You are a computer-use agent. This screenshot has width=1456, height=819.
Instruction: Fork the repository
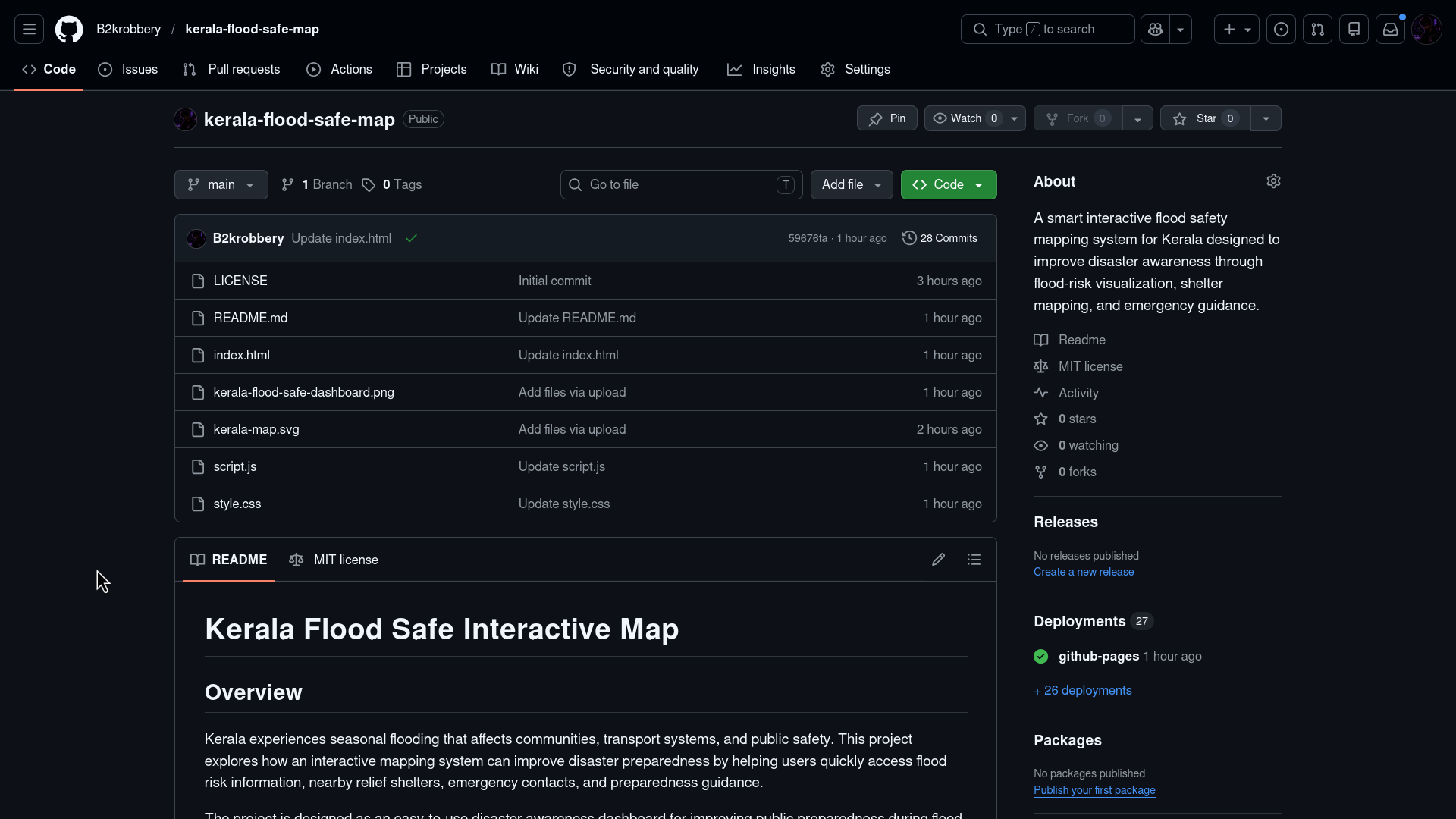point(1078,118)
